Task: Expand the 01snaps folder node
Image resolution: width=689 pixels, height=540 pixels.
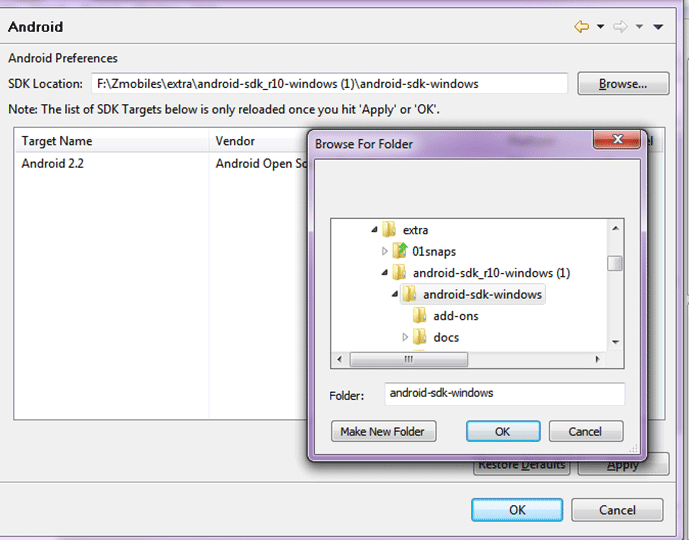Action: click(x=384, y=251)
